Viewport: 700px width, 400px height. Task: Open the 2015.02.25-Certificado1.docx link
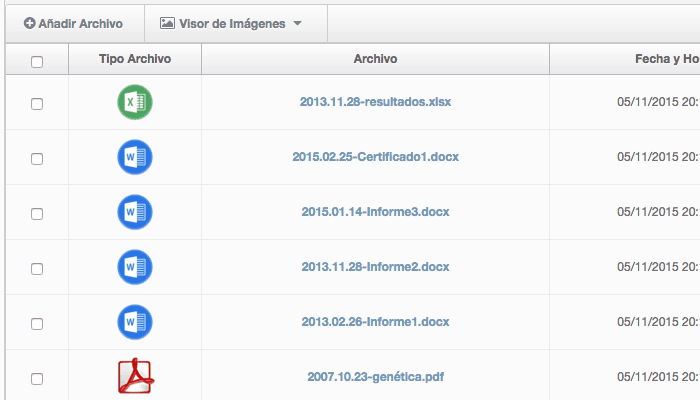(375, 157)
